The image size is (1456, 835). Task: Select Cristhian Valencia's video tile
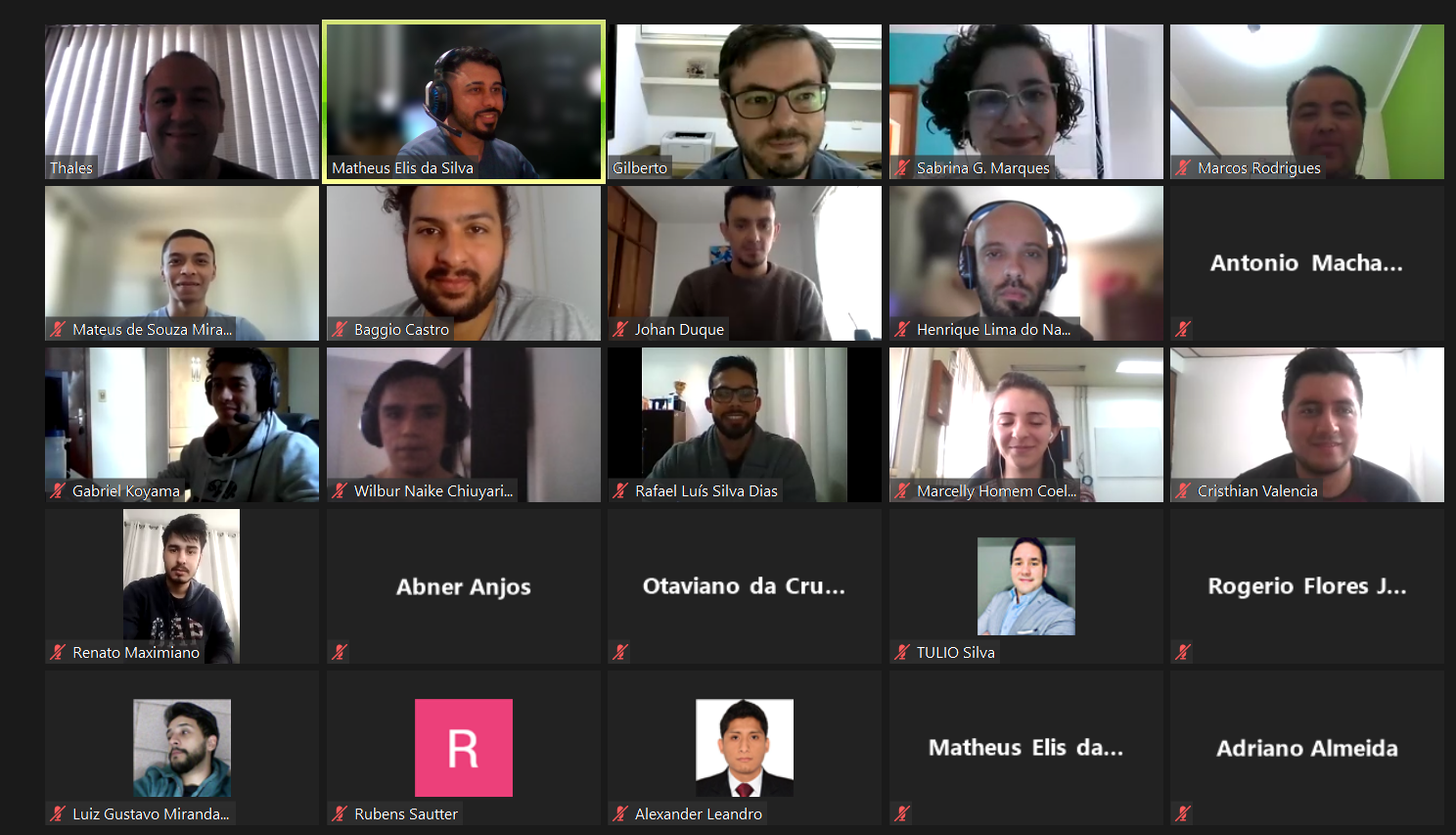coord(1307,425)
